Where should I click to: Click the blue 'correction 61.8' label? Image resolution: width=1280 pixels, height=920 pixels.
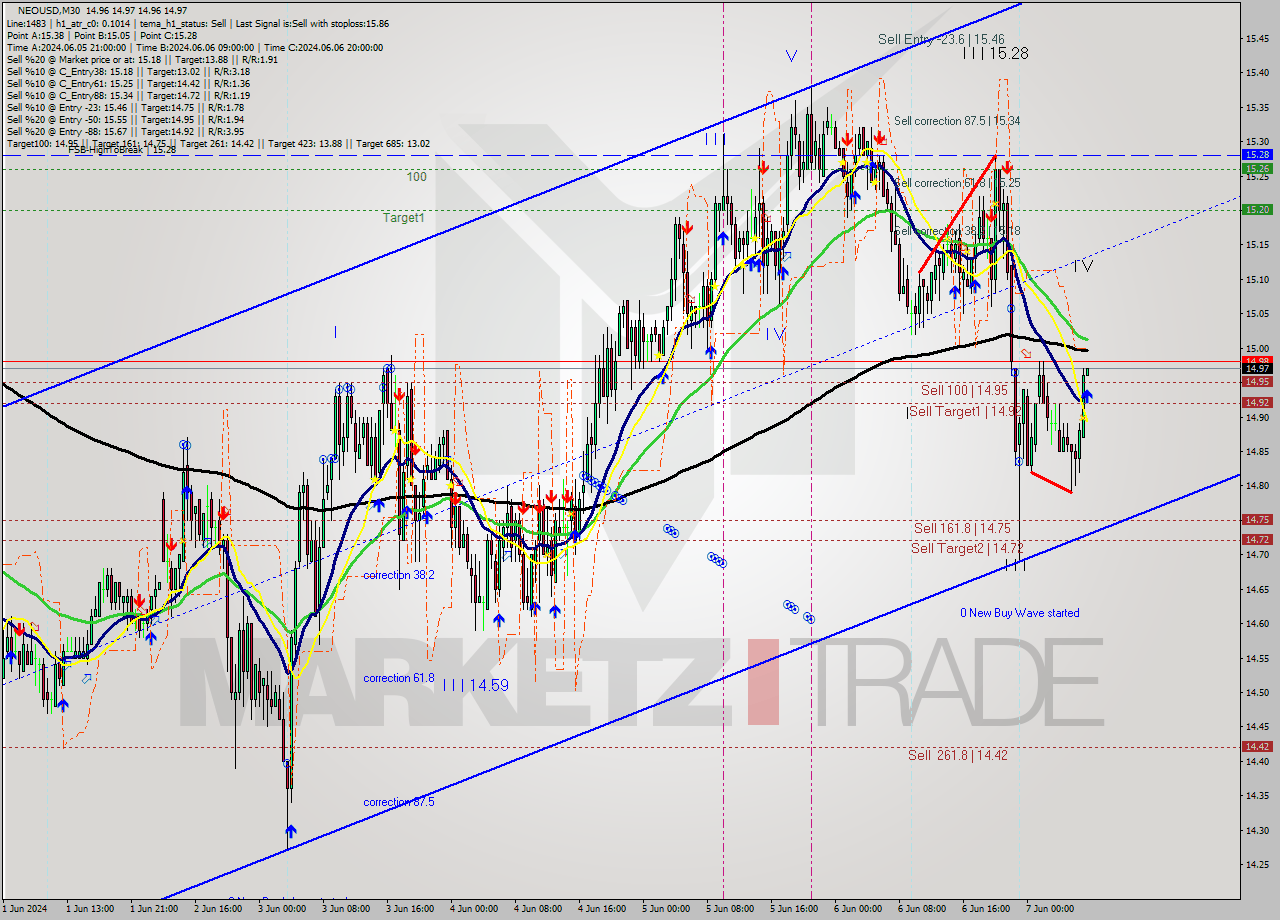coord(399,678)
